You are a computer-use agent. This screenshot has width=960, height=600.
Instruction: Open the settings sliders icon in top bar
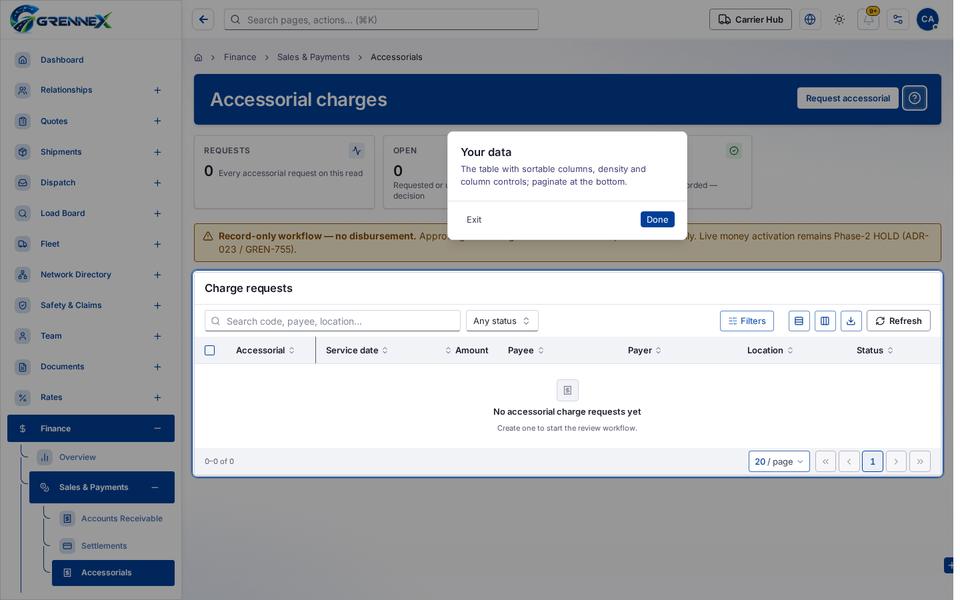pos(898,20)
